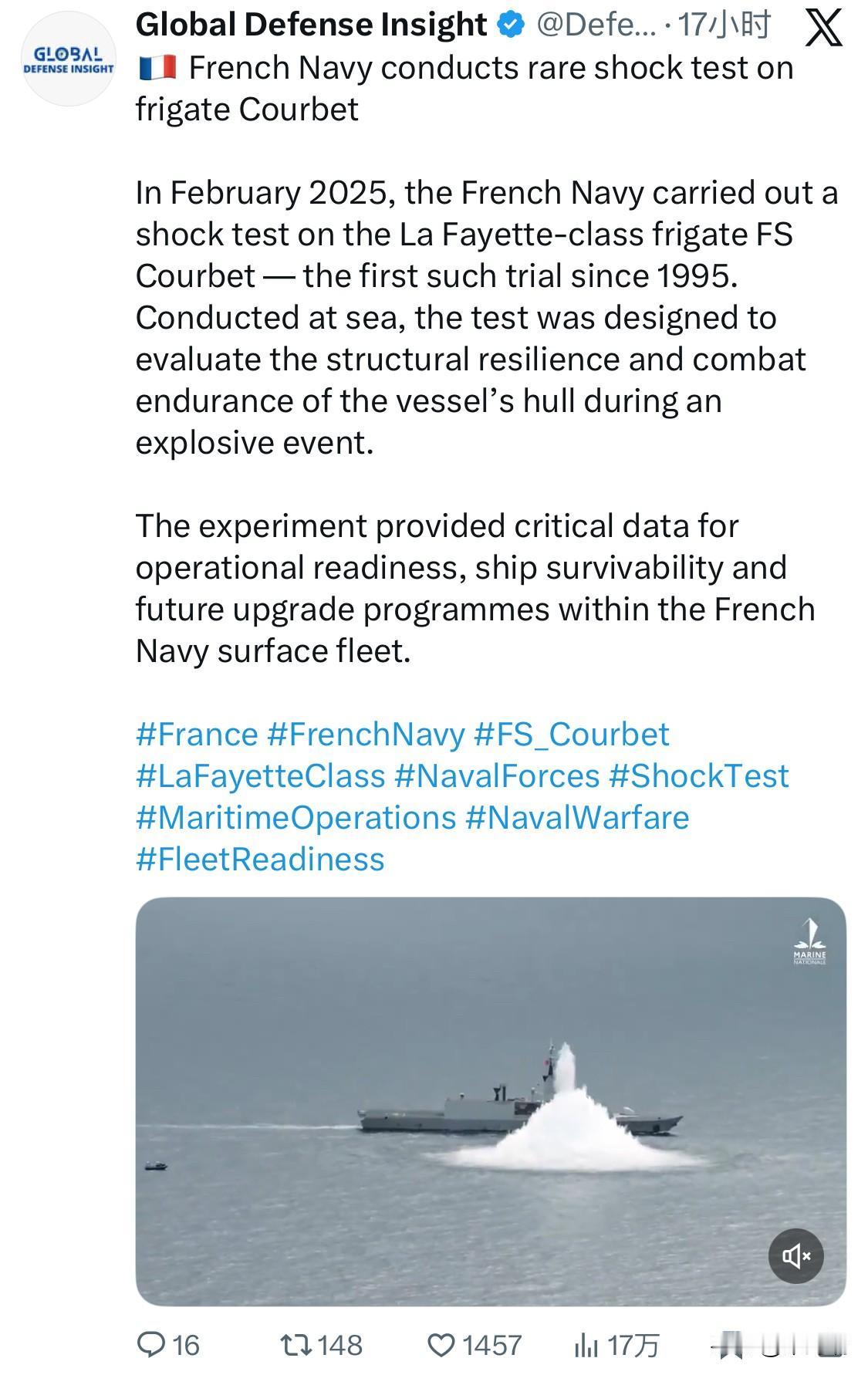Open replies via the comment bubble icon

(x=150, y=1345)
